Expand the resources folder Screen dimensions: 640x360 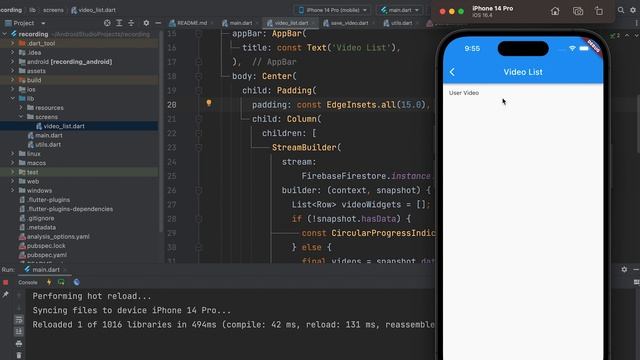coord(21,108)
